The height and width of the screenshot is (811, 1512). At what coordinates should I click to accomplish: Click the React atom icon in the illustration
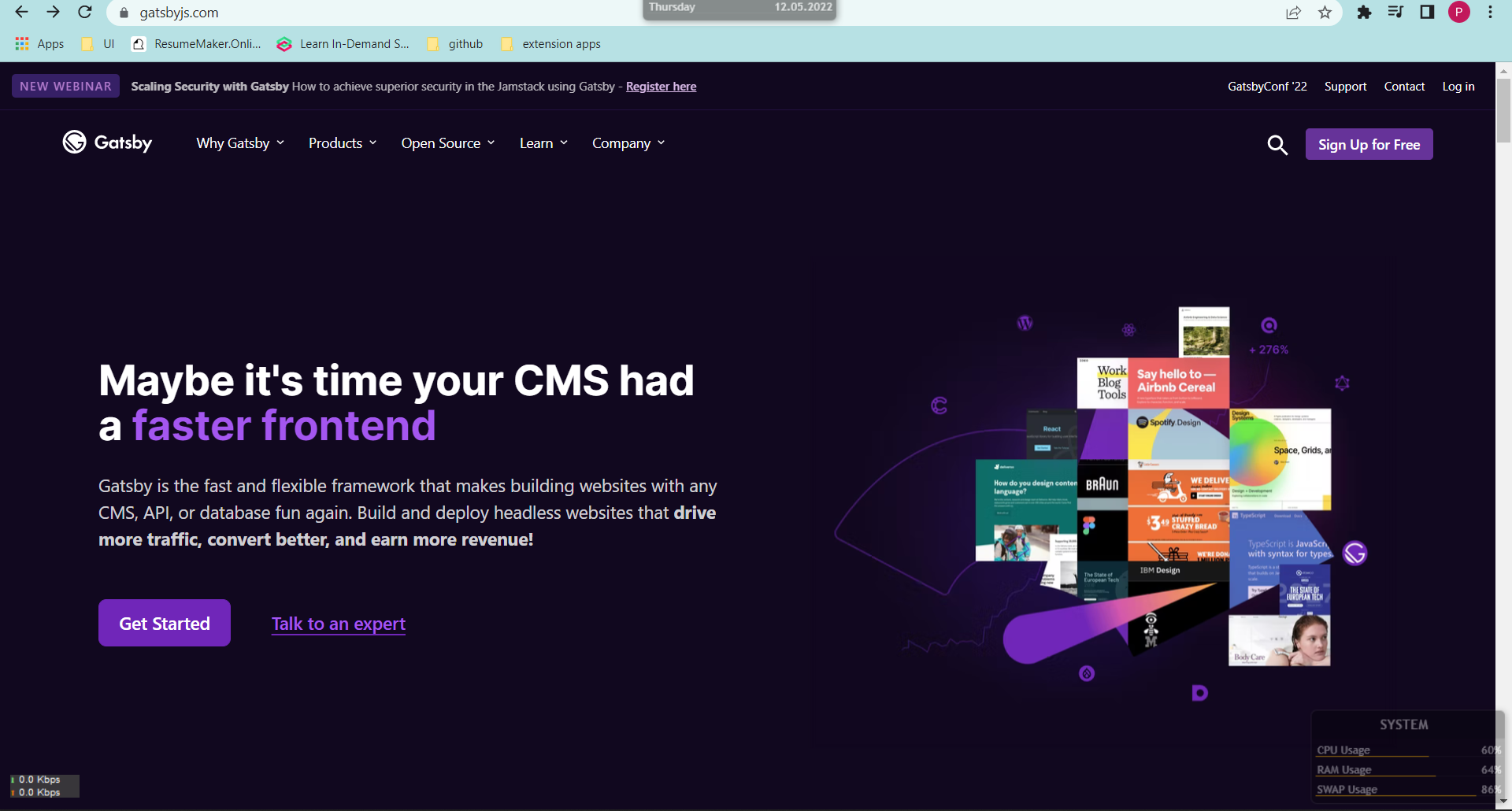click(1128, 329)
